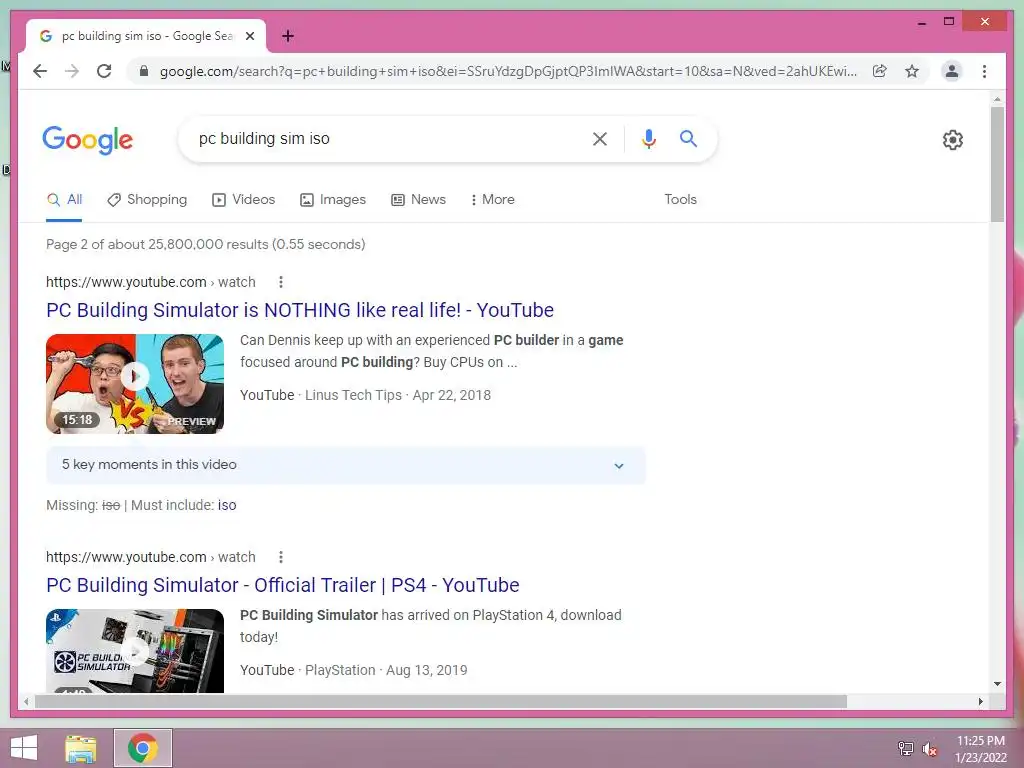Open a new tab with the plus button
The height and width of the screenshot is (768, 1024).
287,36
